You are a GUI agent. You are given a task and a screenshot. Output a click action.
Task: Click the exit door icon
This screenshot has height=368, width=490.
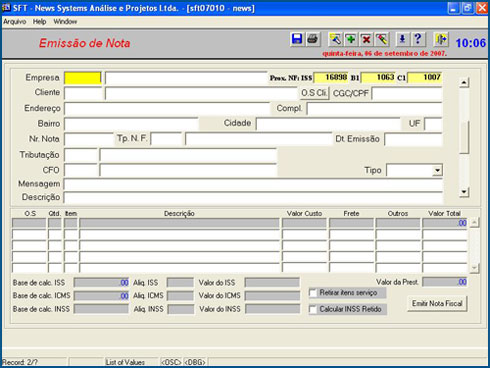[441, 39]
